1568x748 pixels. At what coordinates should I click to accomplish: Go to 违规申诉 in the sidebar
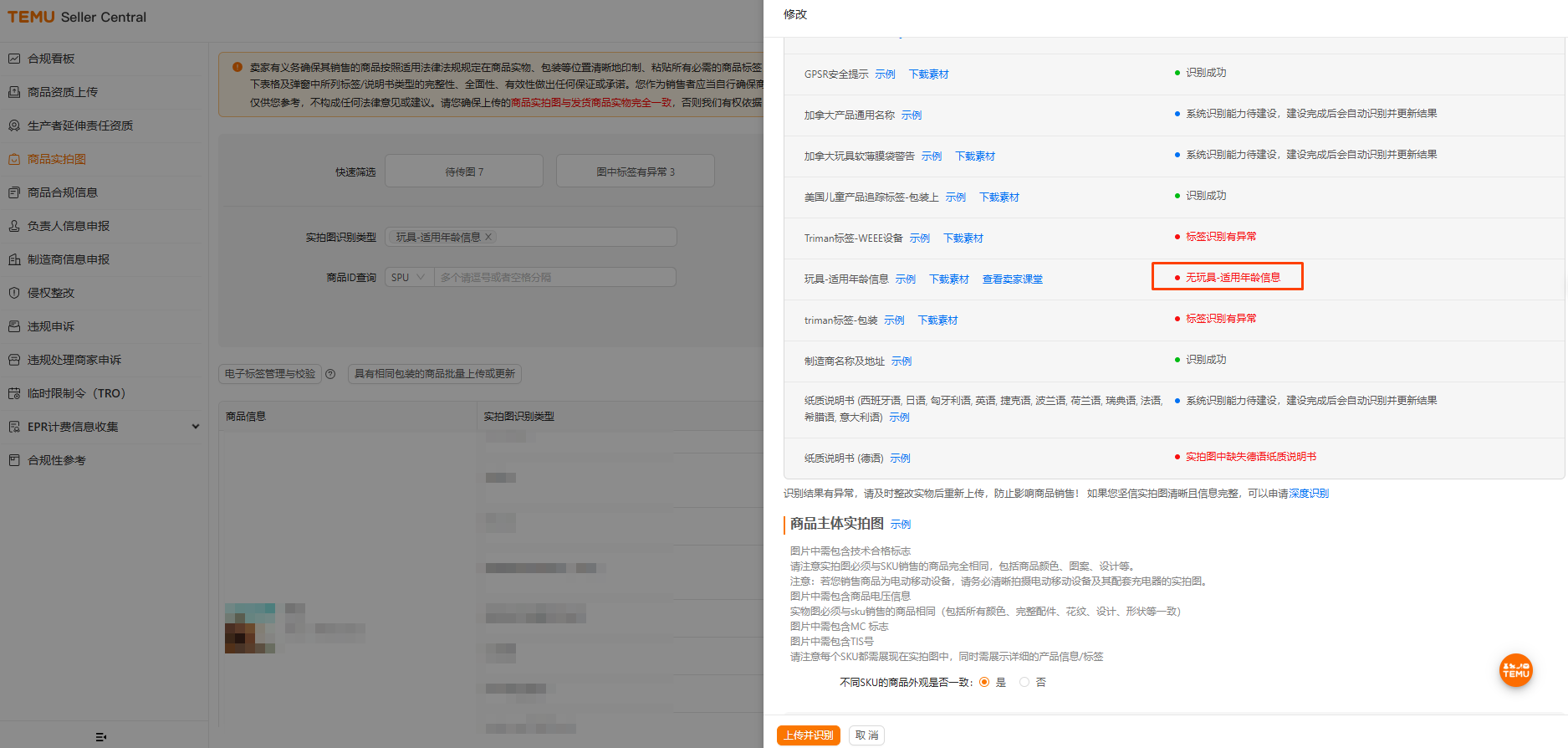(51, 326)
